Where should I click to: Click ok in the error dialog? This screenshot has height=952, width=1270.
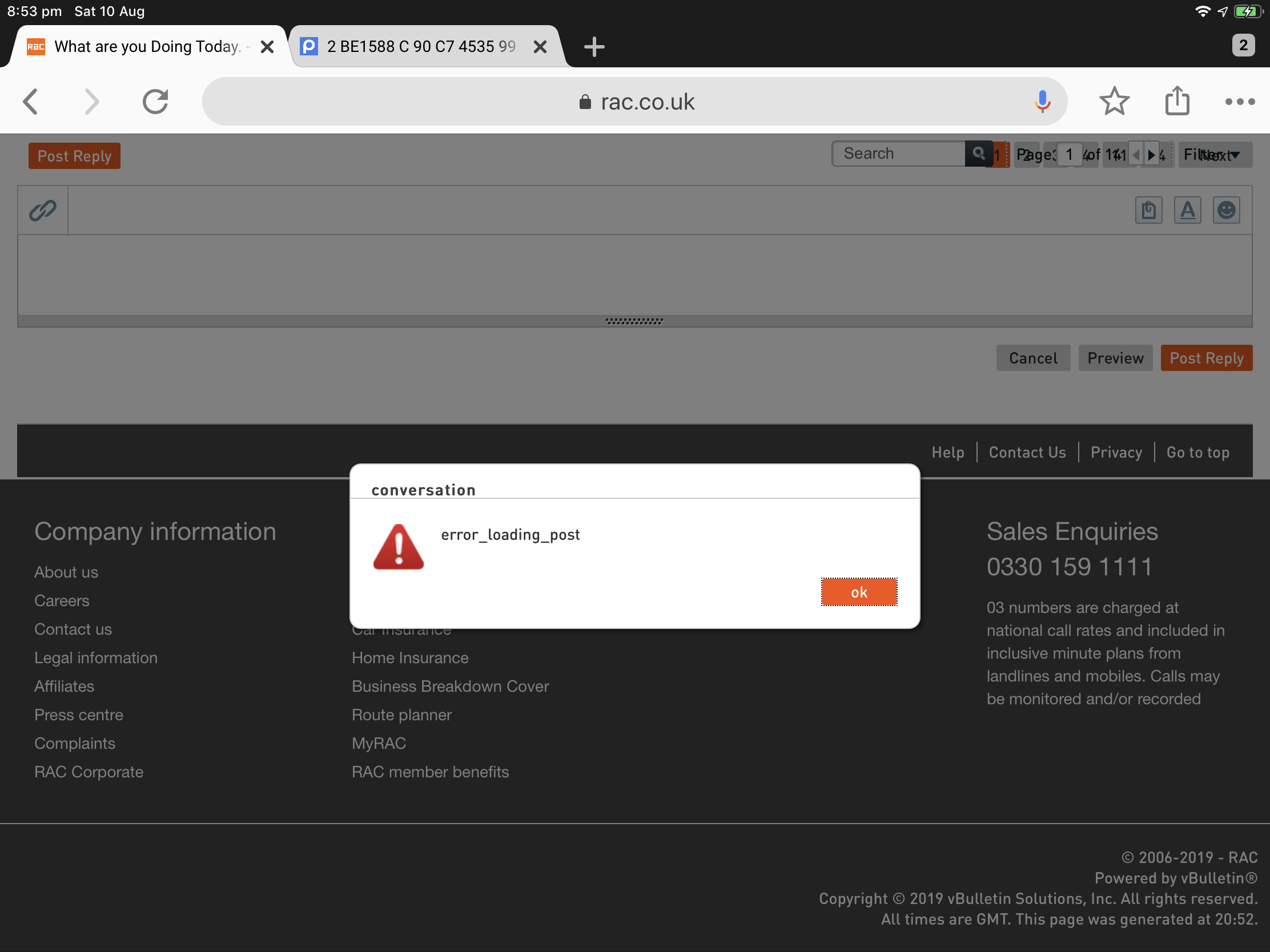click(x=858, y=592)
